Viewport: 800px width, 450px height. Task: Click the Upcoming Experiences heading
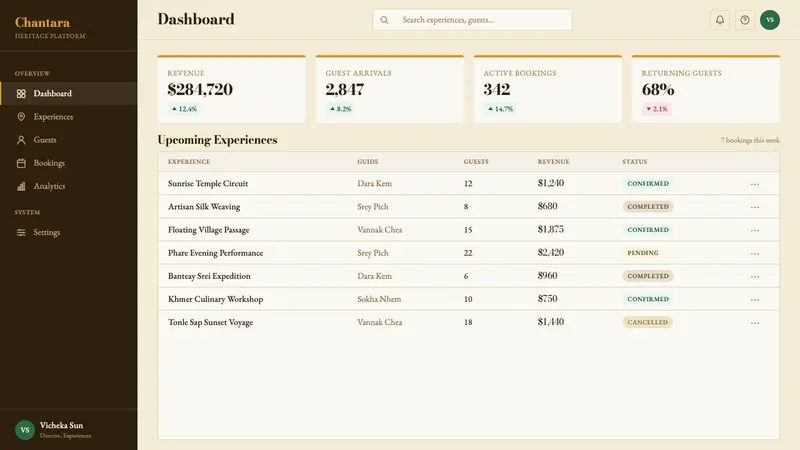click(x=217, y=140)
